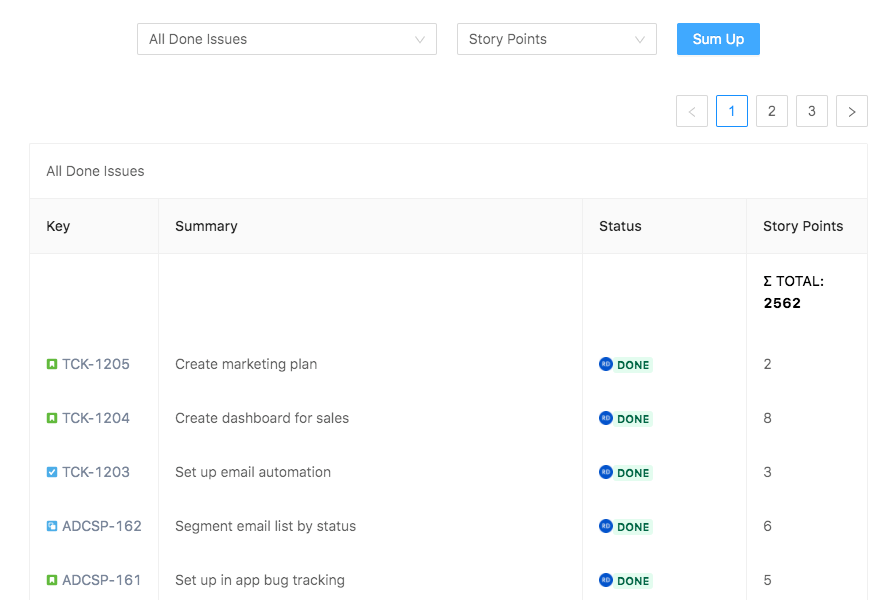Go to page 3 of results

812,111
